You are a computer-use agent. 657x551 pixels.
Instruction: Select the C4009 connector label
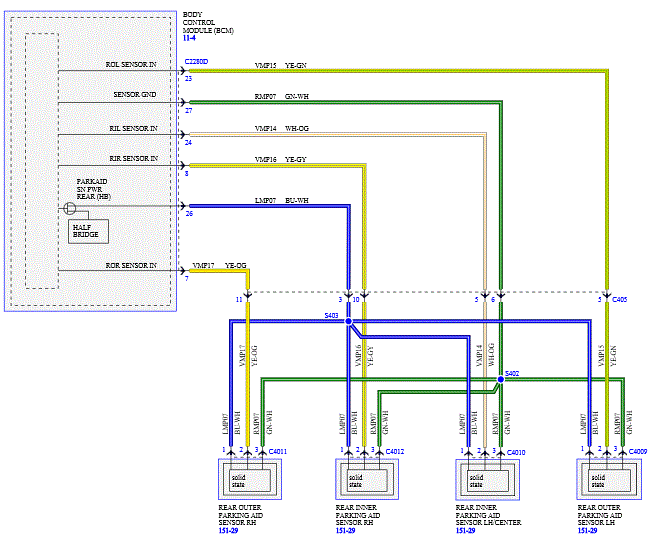[638, 451]
